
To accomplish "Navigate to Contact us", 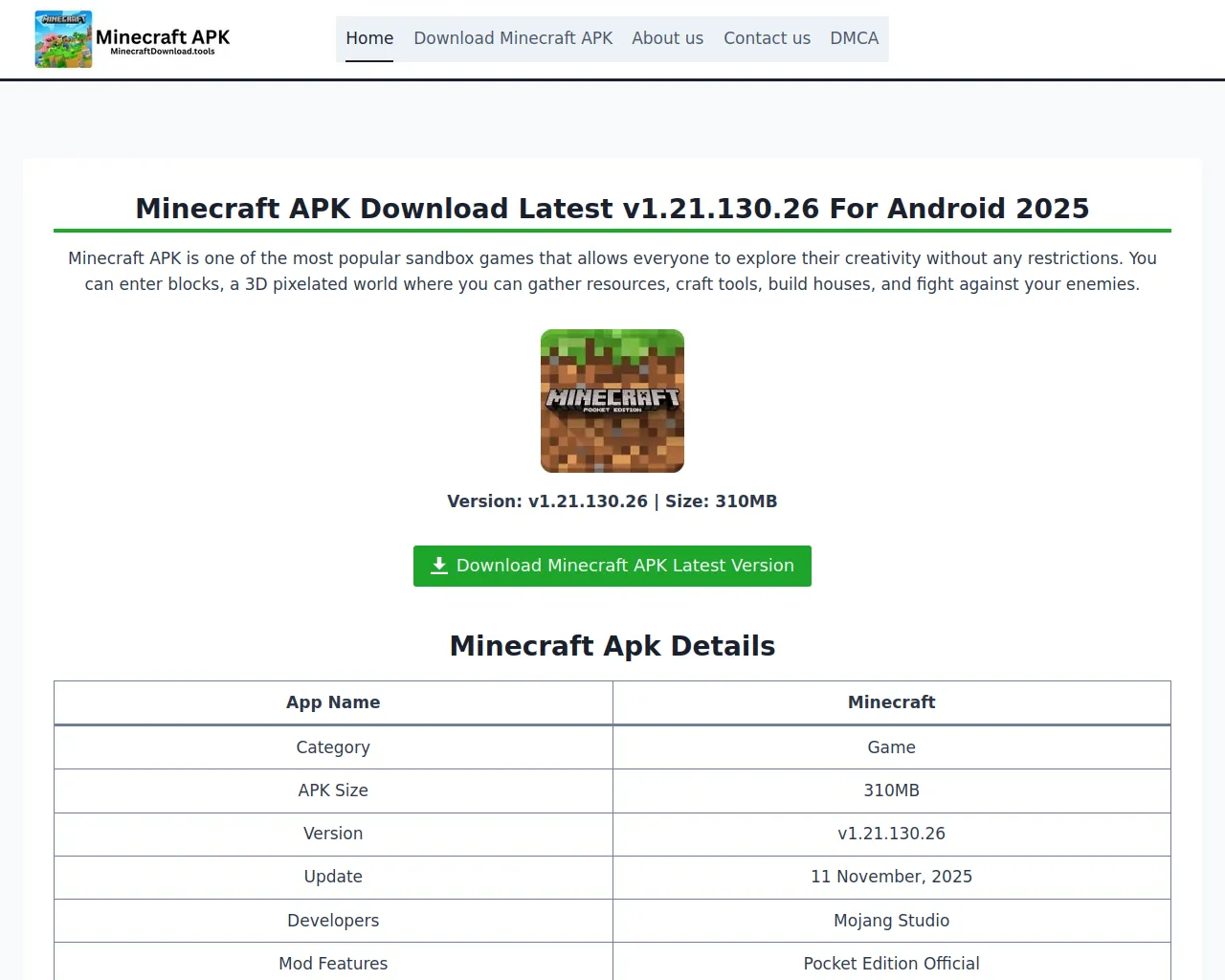I will point(767,38).
